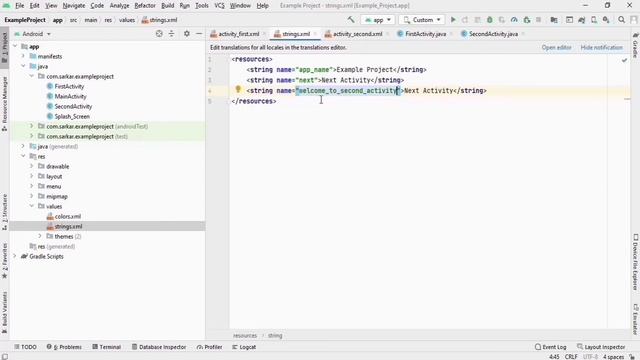Open the Event Log button
This screenshot has width=640, height=360.
click(x=550, y=347)
